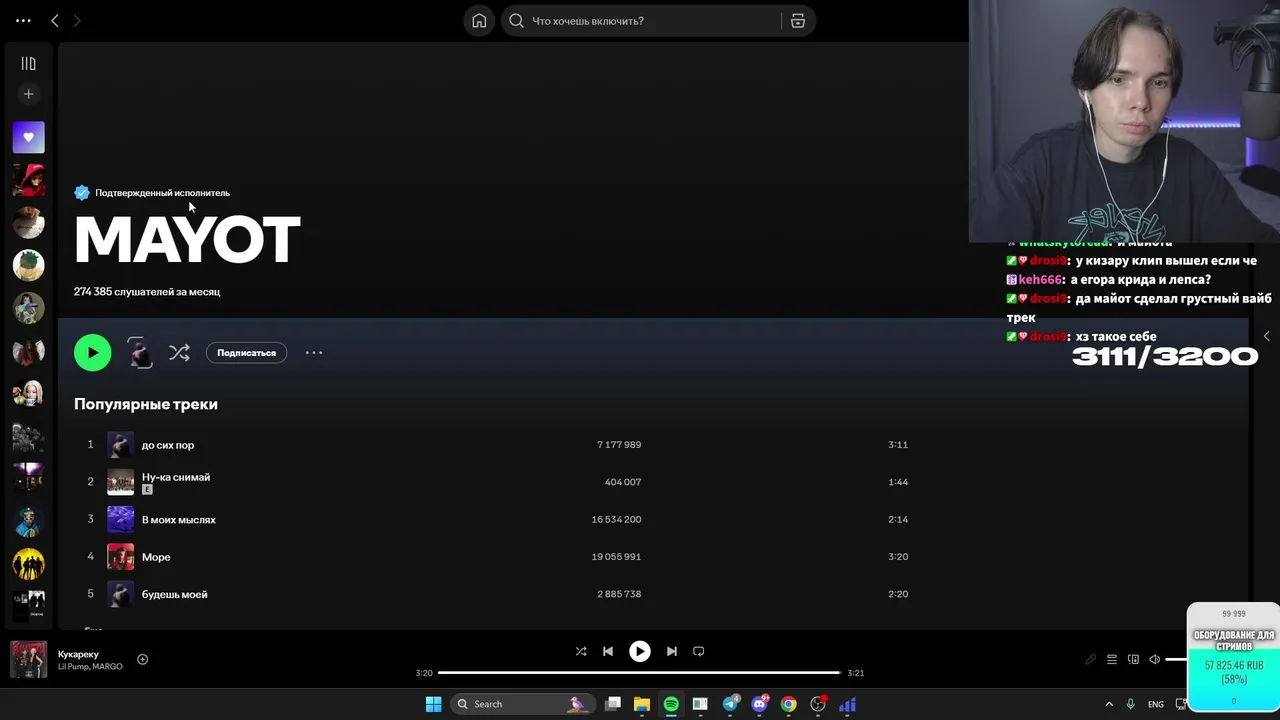Open the Spotify three-dot app menu
Image resolution: width=1280 pixels, height=720 pixels.
coord(23,20)
